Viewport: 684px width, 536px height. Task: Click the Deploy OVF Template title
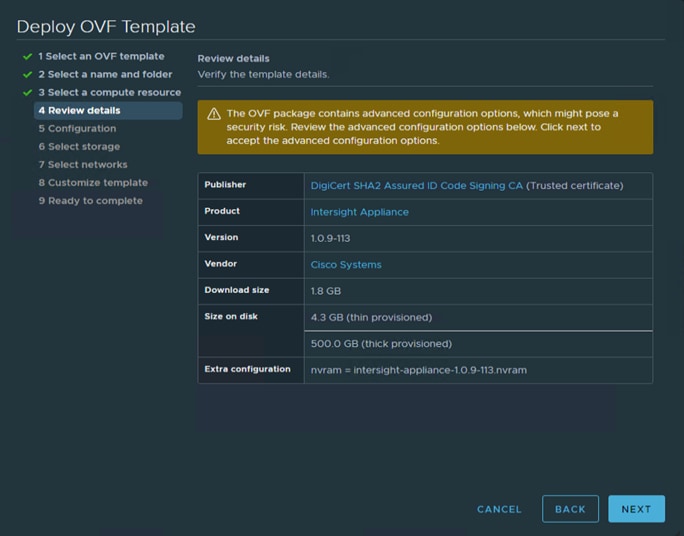[x=106, y=26]
